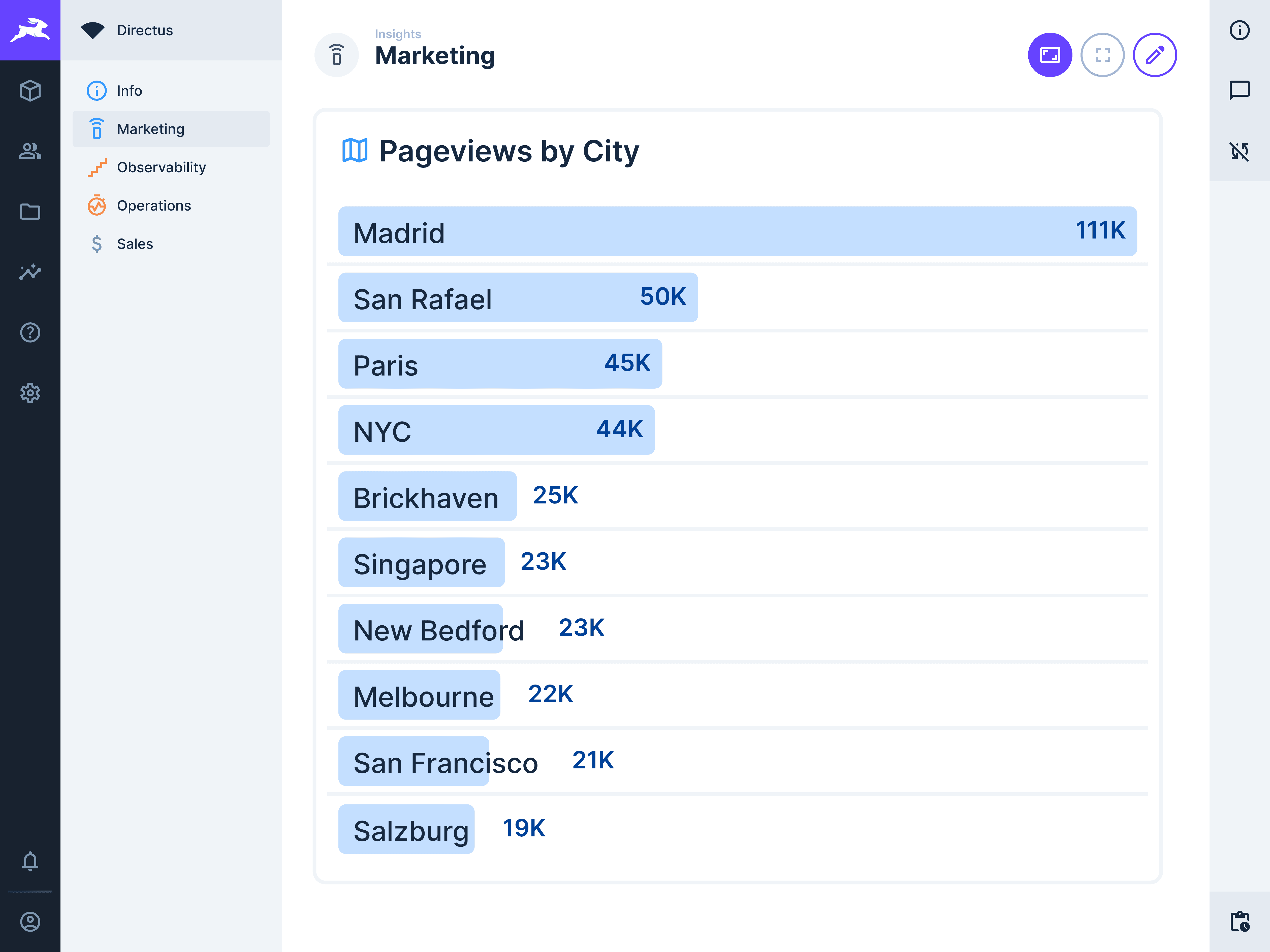This screenshot has height=952, width=1270.
Task: Open the Settings gear module
Action: click(30, 393)
